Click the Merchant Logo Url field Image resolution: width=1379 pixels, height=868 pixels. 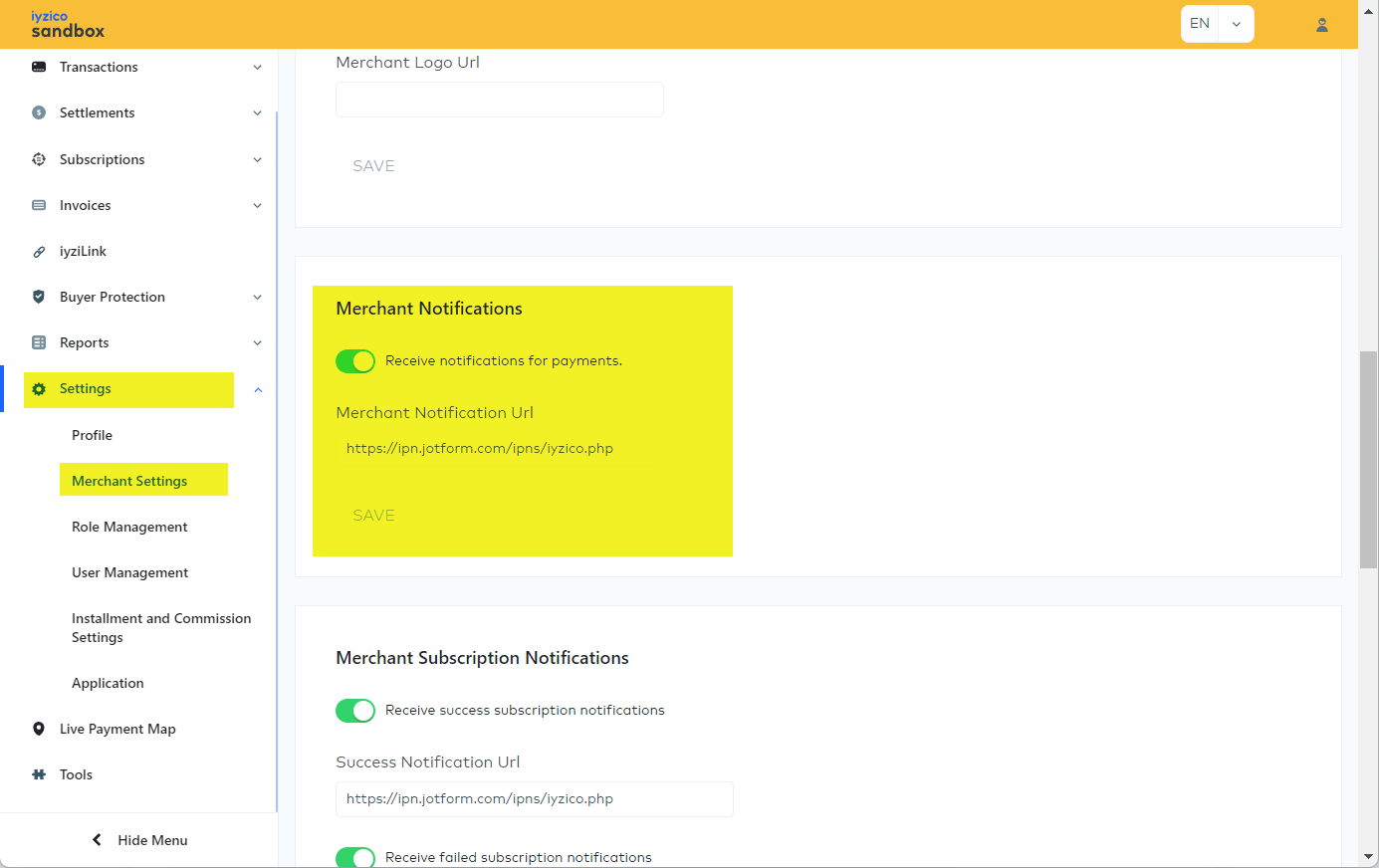[x=500, y=100]
